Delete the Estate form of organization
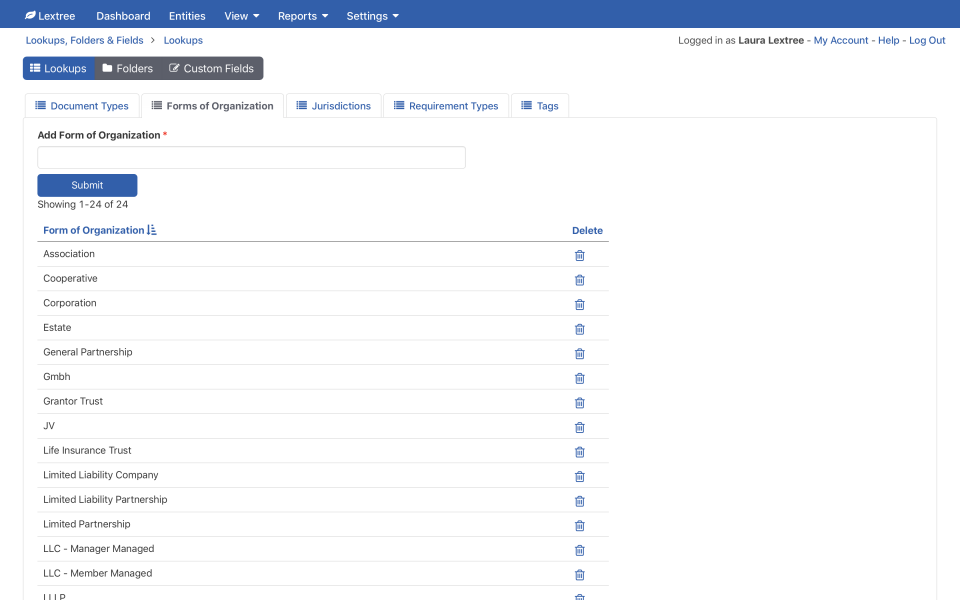 (x=579, y=329)
